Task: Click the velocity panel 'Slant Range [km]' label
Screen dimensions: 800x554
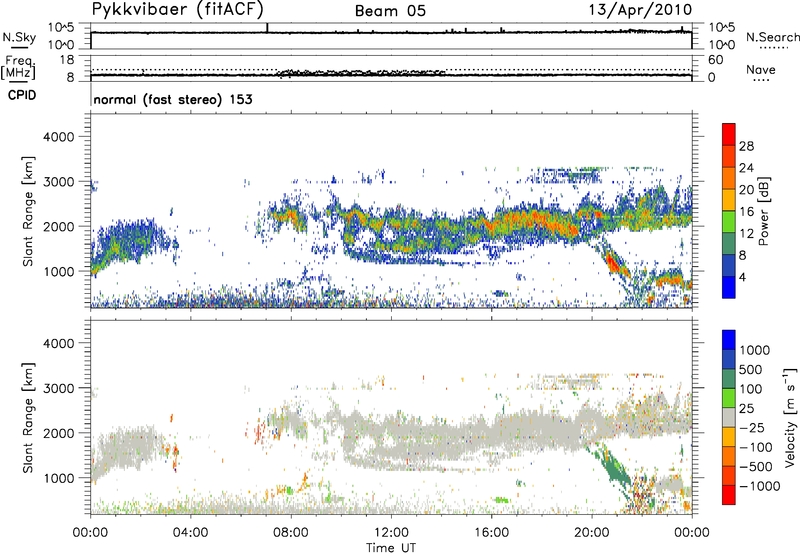Action: [28, 418]
